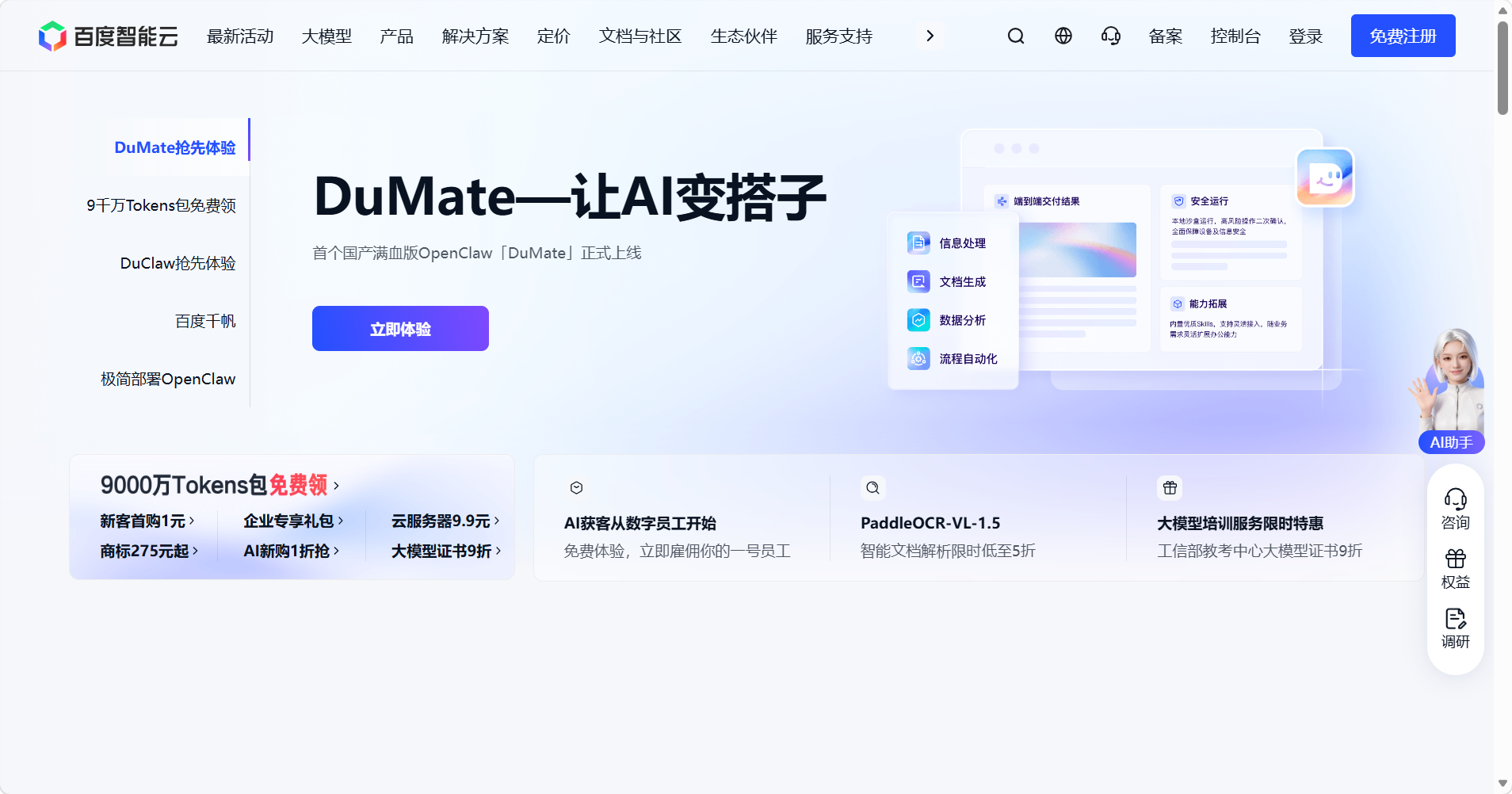Click the 流程自动化 icon in illustration
This screenshot has width=1512, height=794.
pyautogui.click(x=918, y=359)
